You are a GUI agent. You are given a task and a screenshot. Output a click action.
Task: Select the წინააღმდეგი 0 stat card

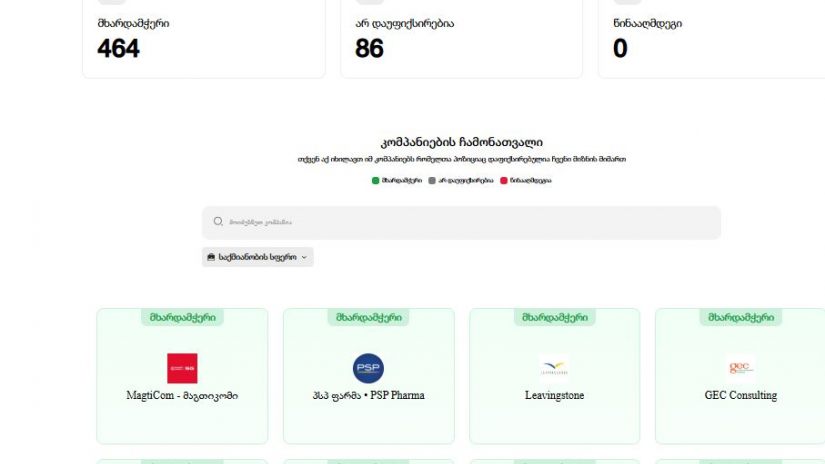tap(712, 38)
